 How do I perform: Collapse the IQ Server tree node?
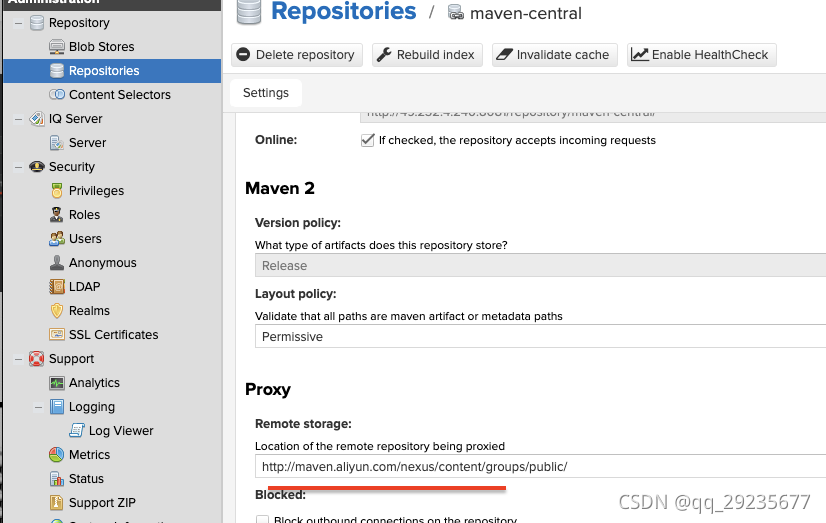pos(18,119)
